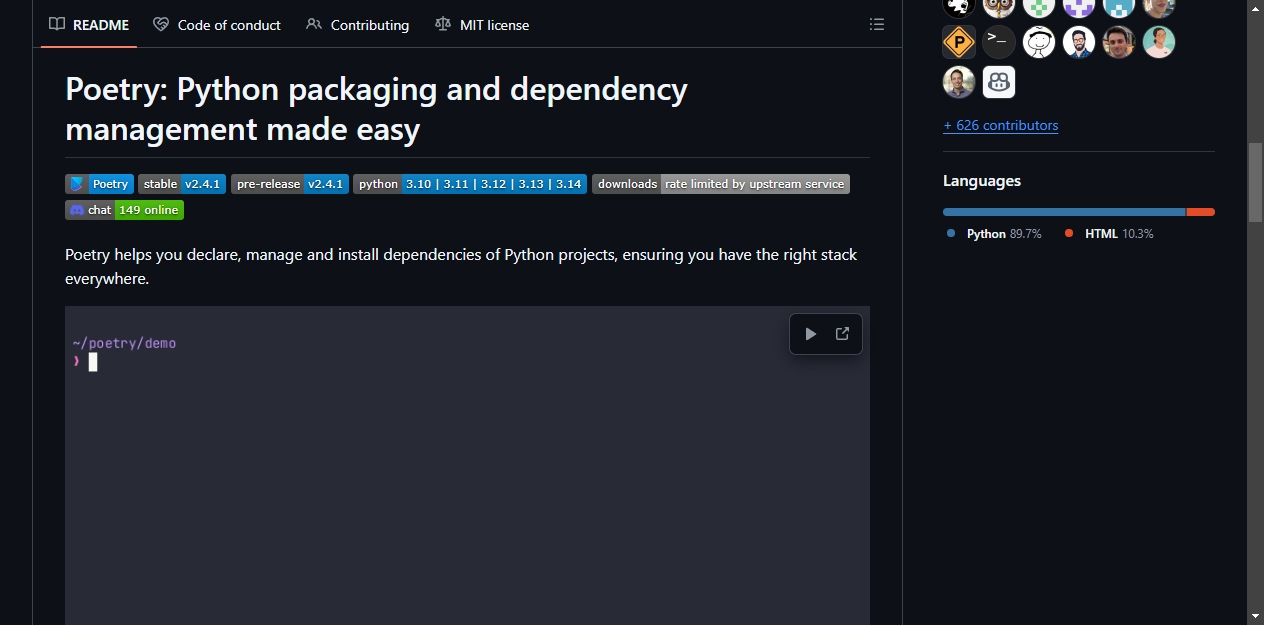This screenshot has height=625, width=1264.
Task: Open the Copilot bot contributor avatar
Action: pyautogui.click(x=999, y=82)
